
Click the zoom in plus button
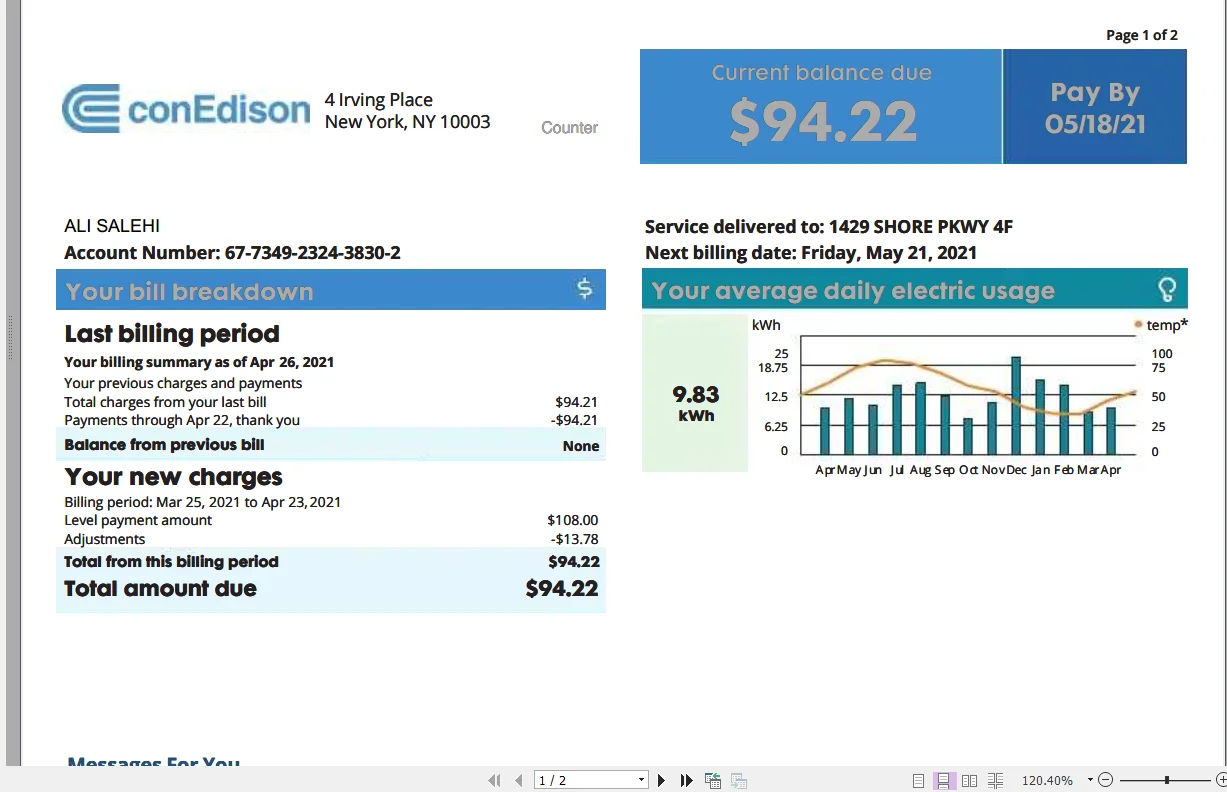pos(1221,780)
